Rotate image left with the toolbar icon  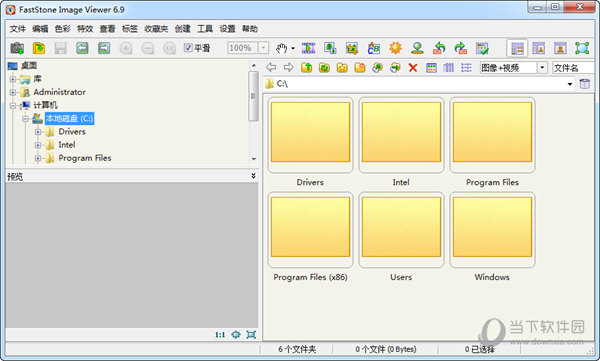439,48
